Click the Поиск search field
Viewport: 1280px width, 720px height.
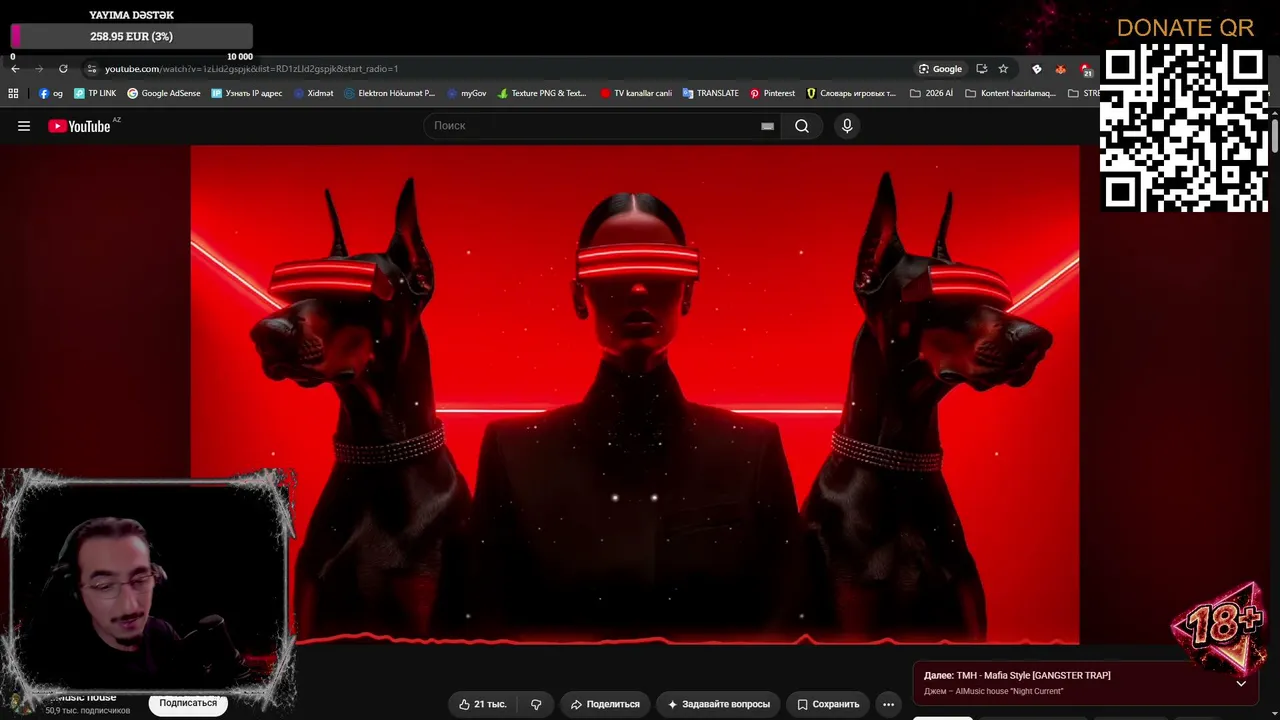595,126
